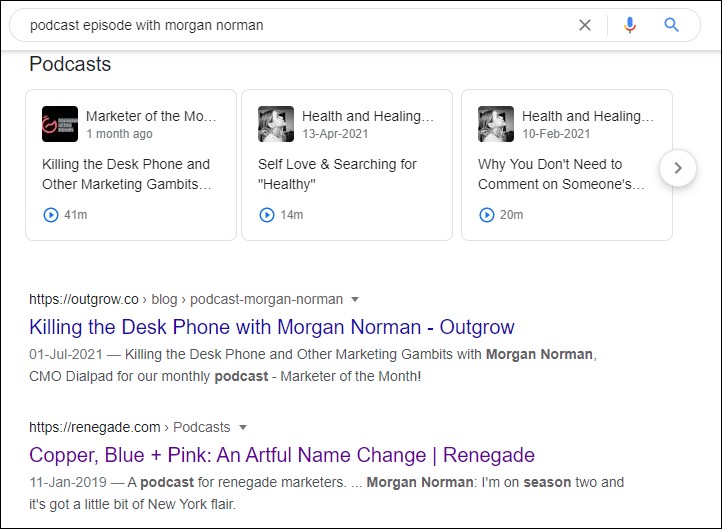The image size is (722, 529).
Task: Expand the dropdown arrow beside renegade.com URL
Action: pos(243,427)
